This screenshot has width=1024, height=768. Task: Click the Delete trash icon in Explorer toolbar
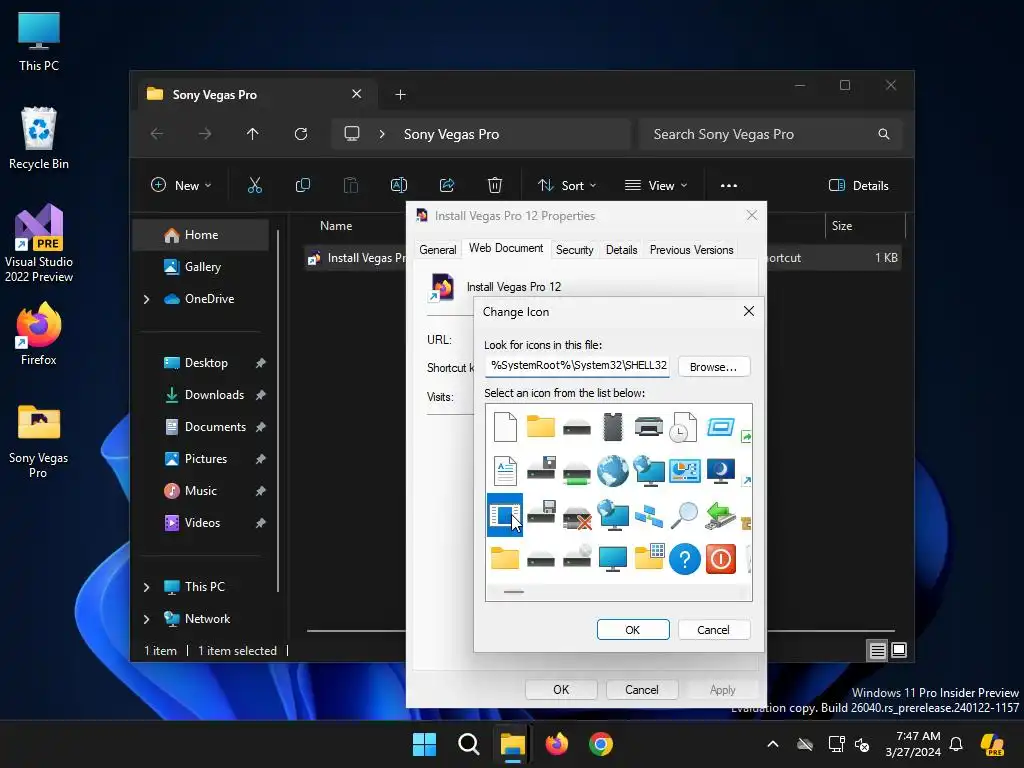495,185
